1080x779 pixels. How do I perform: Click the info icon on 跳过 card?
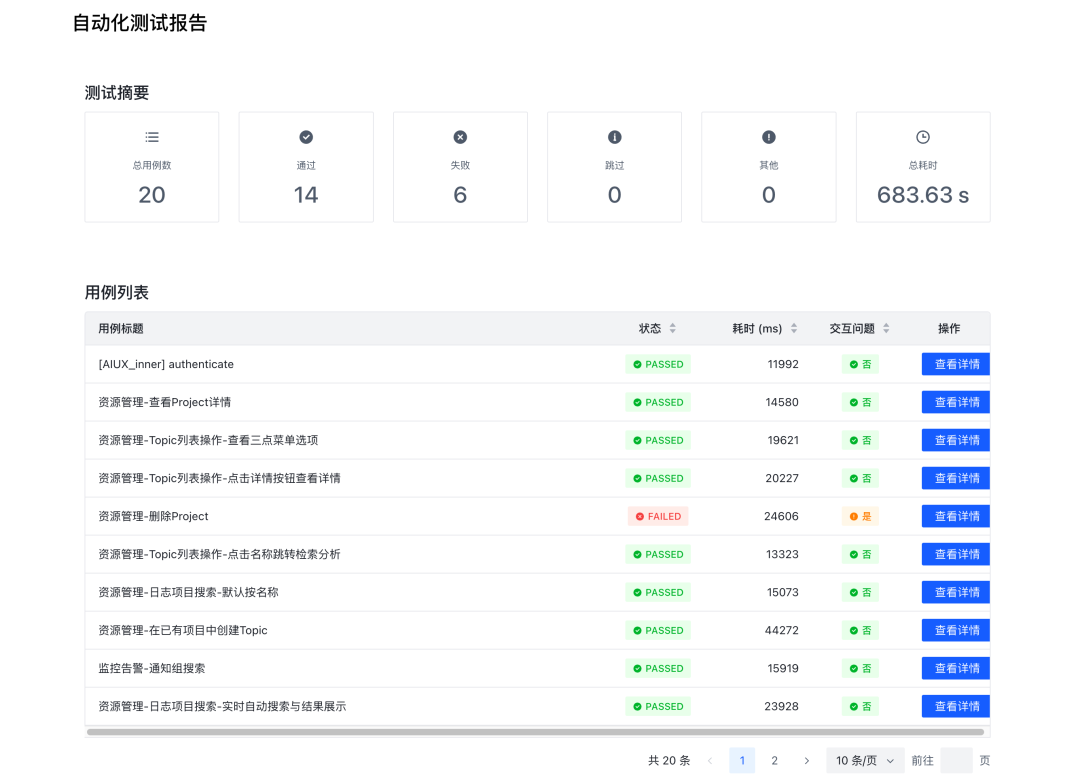(x=614, y=137)
